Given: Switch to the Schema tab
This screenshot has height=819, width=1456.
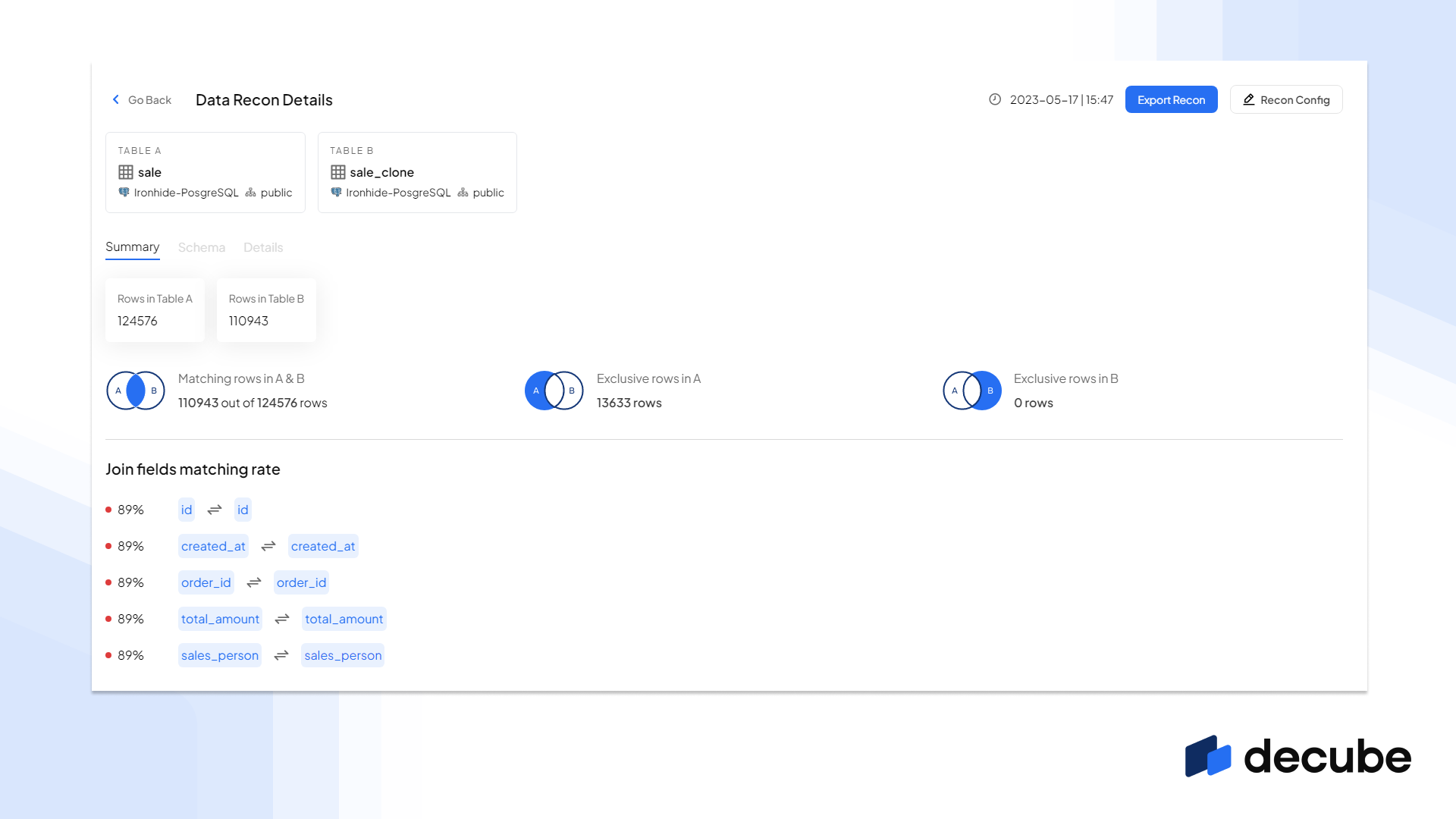Looking at the screenshot, I should point(202,247).
